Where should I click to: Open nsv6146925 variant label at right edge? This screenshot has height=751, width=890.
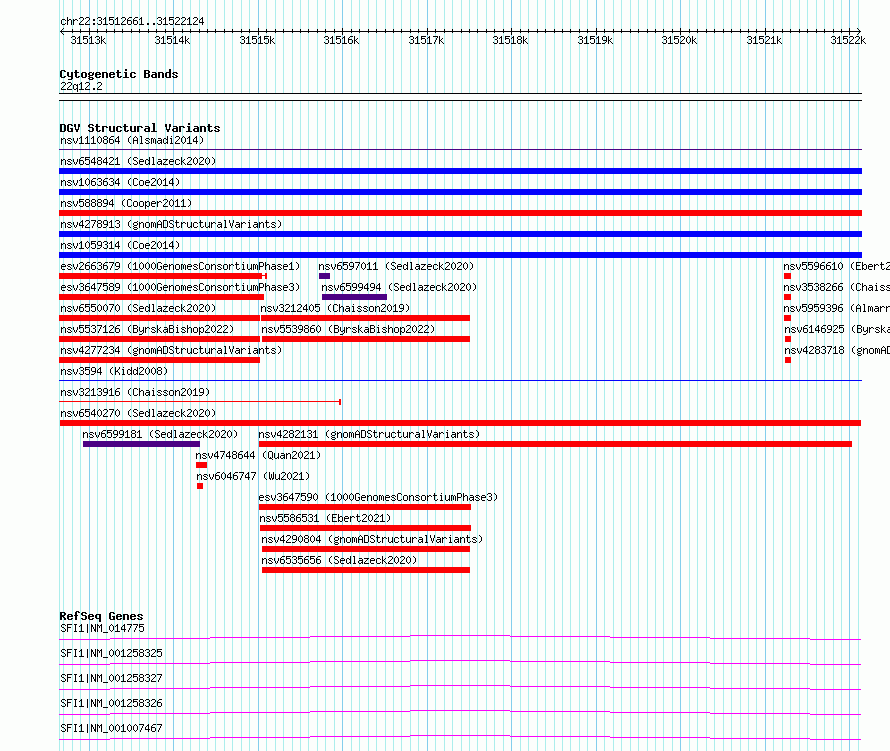click(x=837, y=329)
